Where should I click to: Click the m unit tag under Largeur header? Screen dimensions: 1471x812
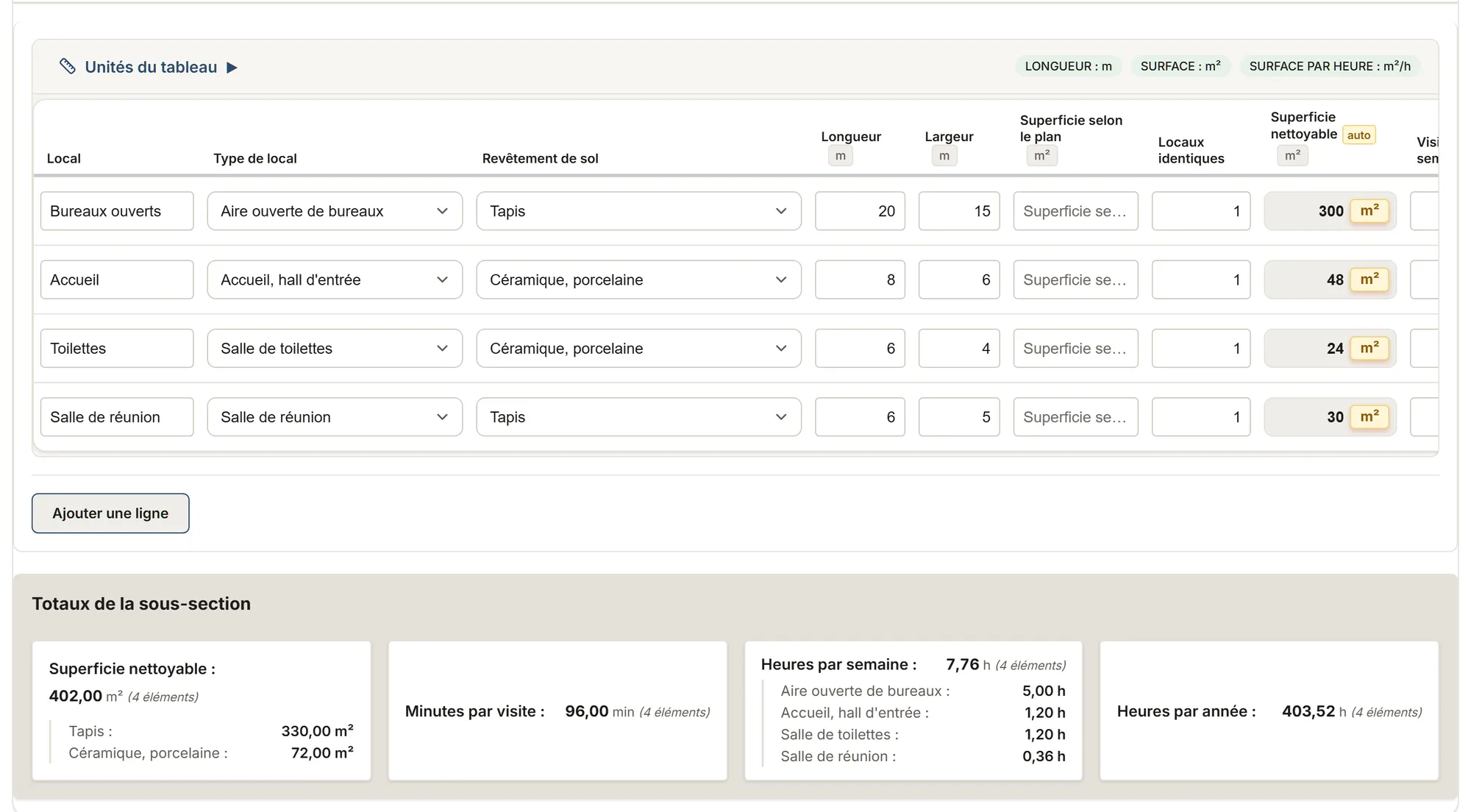click(944, 156)
